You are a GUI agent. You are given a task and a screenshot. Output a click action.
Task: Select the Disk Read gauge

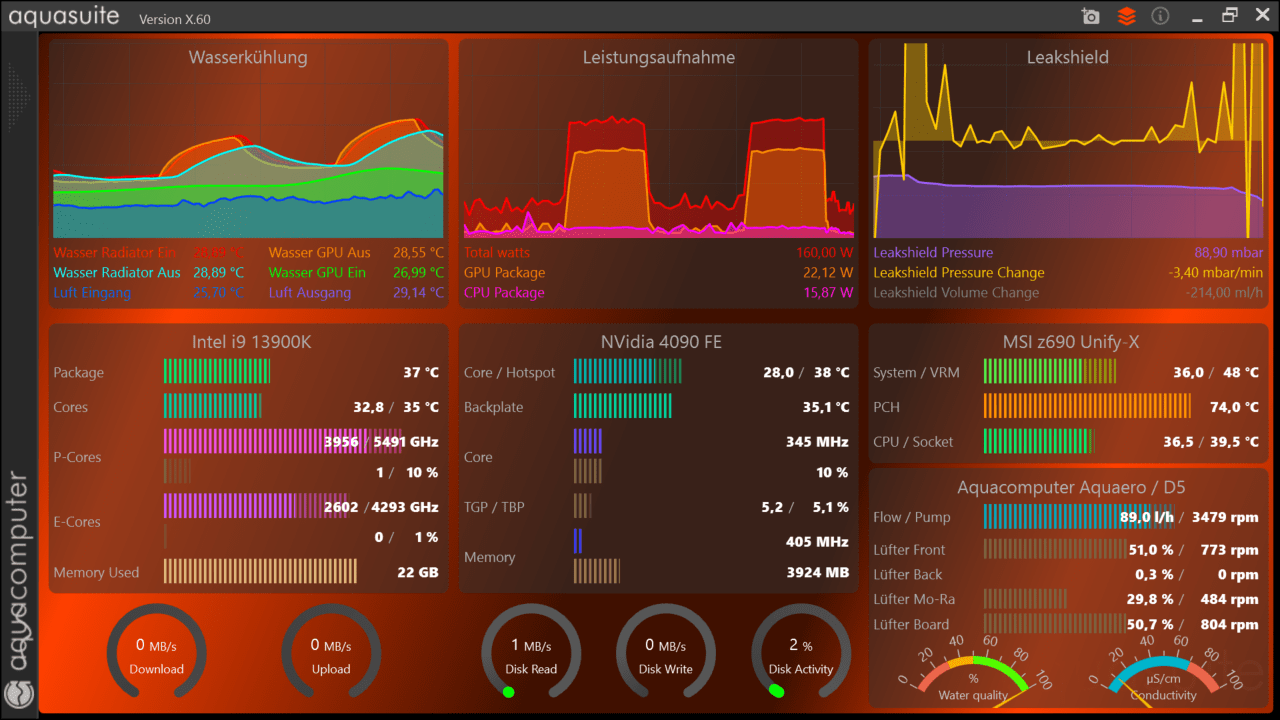(x=531, y=653)
